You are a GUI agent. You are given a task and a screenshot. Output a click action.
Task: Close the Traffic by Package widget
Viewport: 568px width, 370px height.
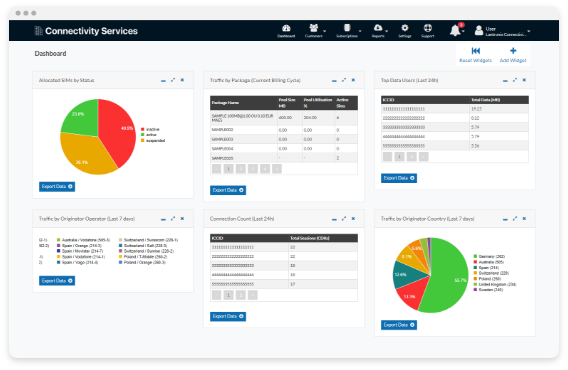(353, 80)
